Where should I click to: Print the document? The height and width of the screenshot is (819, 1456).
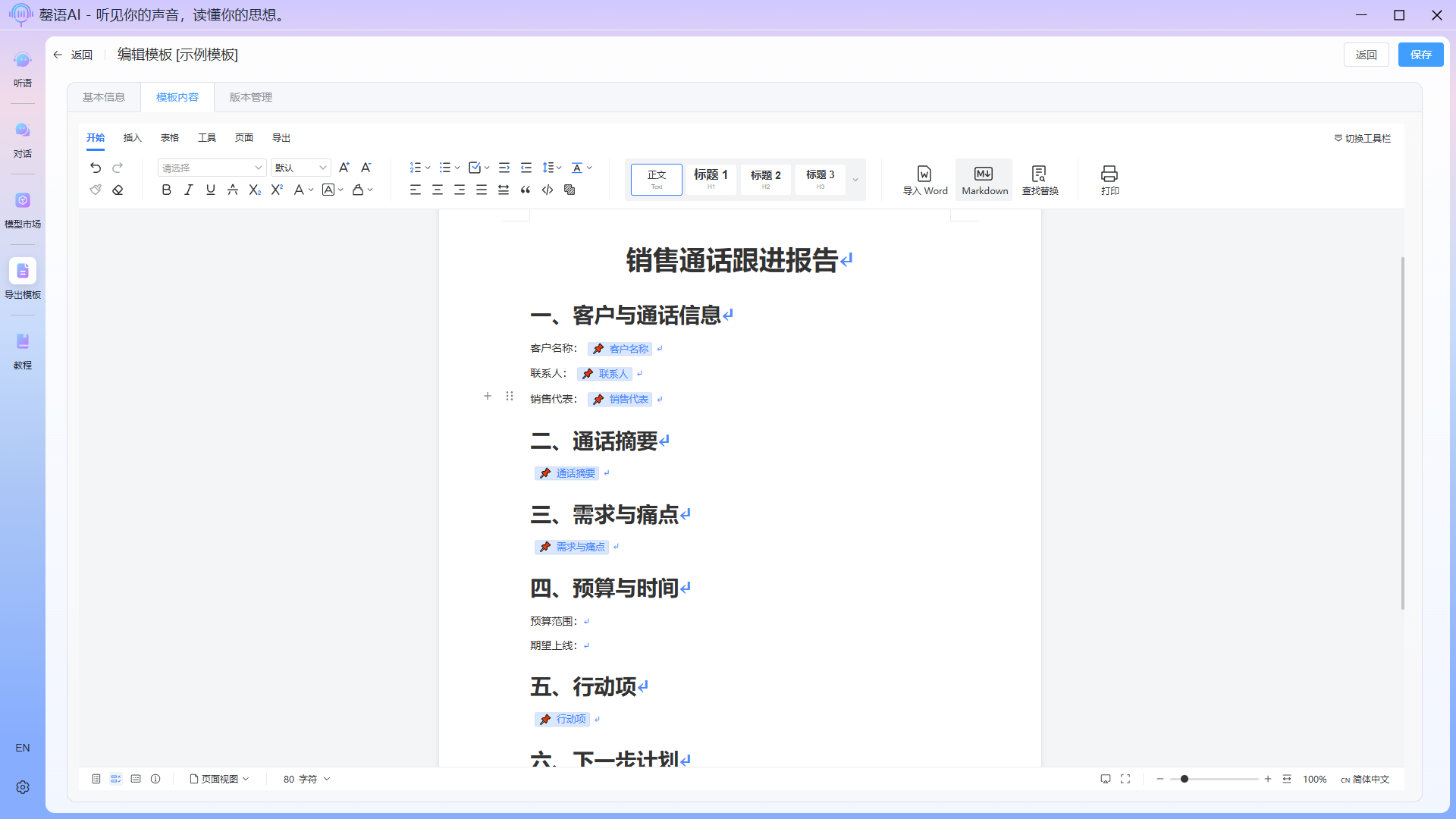tap(1109, 180)
